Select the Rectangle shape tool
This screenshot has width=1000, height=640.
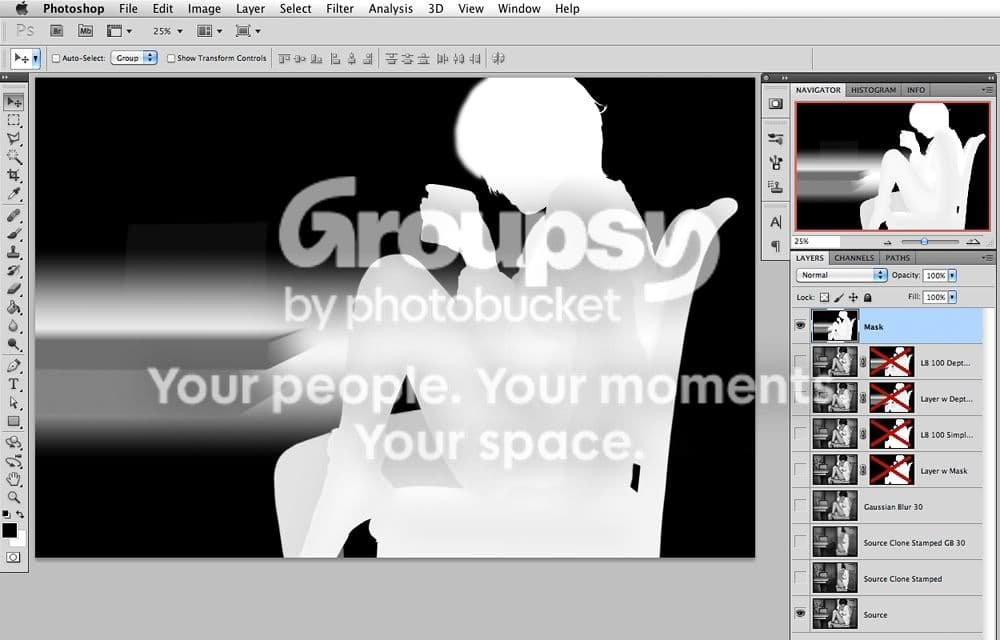13,421
